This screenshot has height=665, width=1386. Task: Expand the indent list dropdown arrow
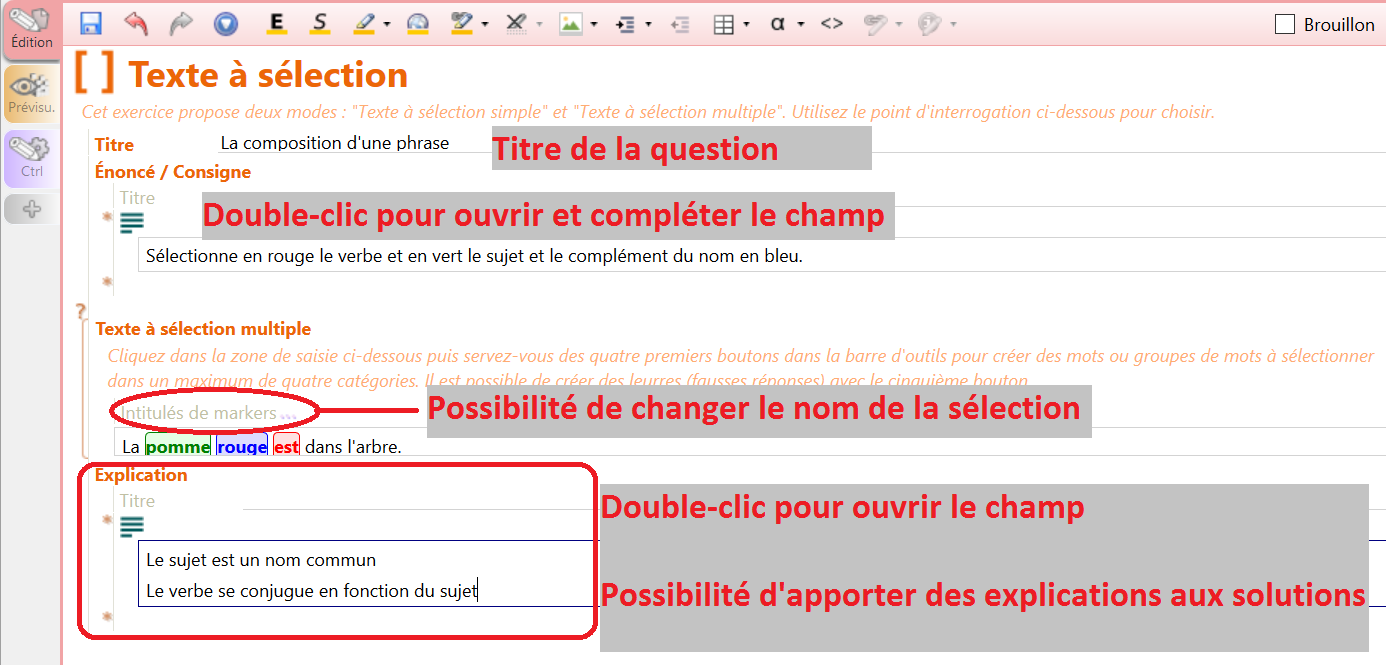tap(649, 24)
